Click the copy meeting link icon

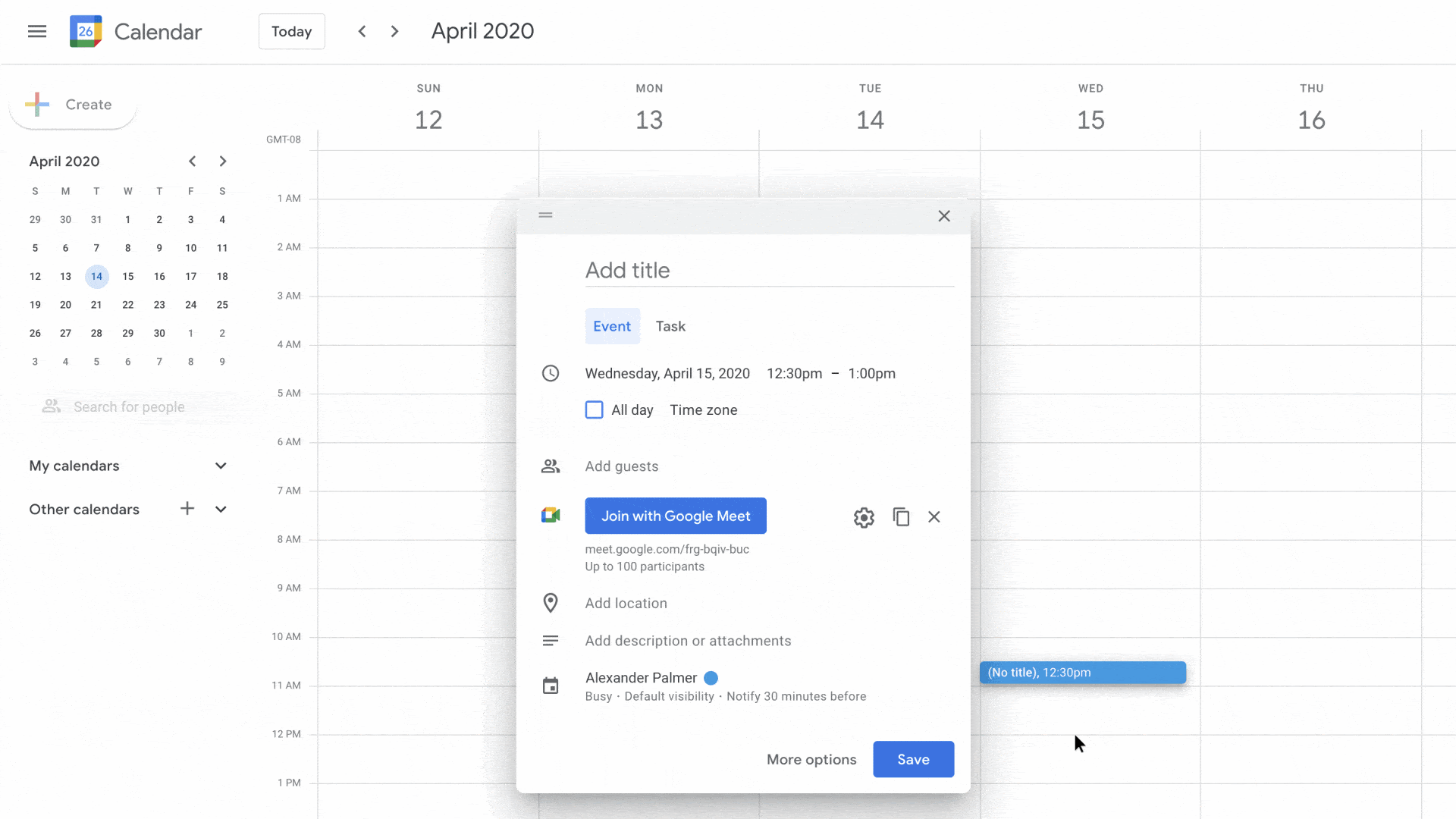pos(900,516)
